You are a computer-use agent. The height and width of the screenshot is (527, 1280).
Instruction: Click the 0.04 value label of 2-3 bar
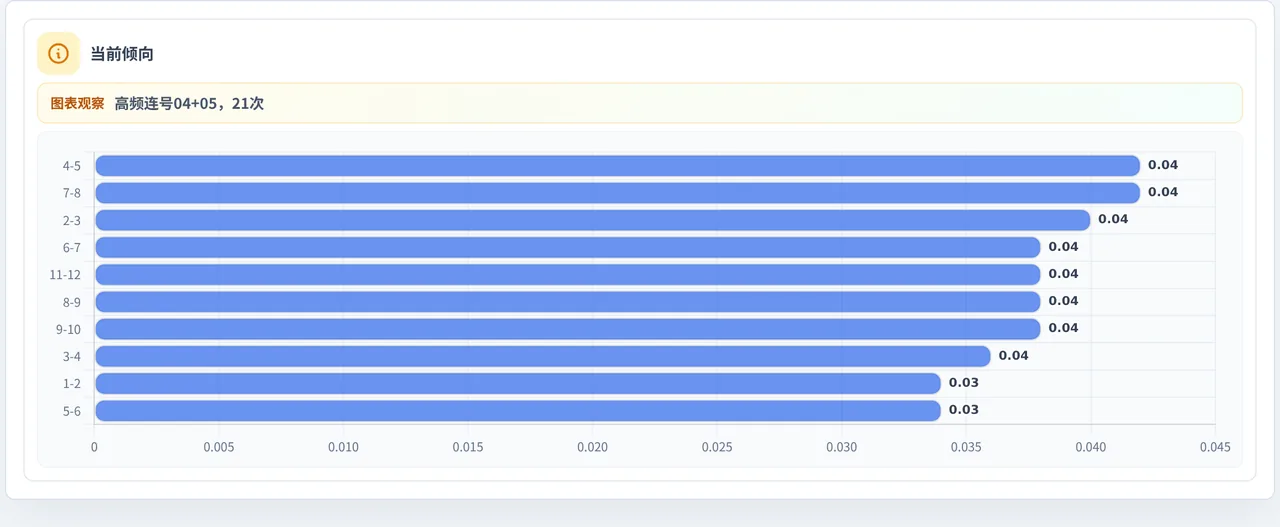coord(1113,219)
